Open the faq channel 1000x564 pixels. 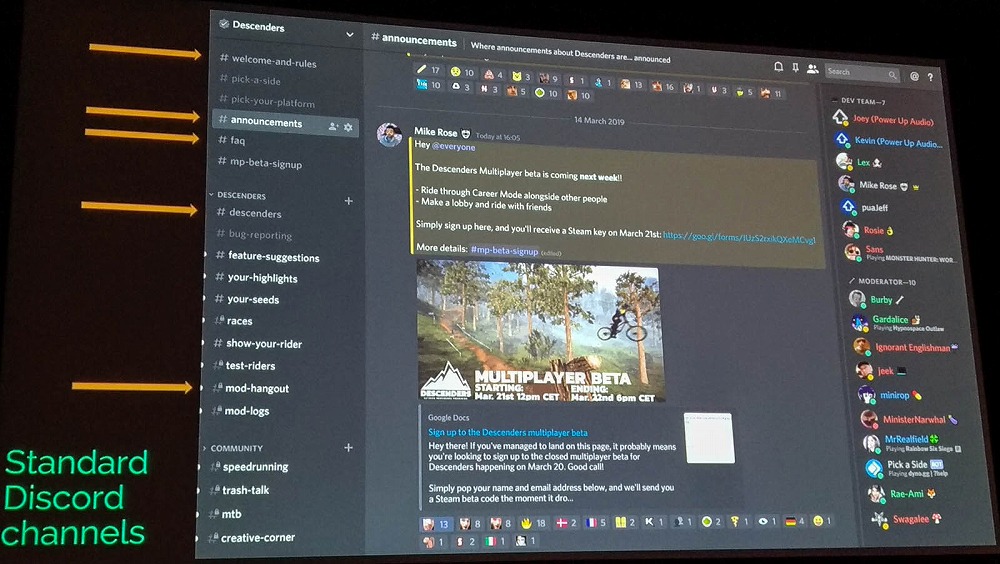coord(232,140)
